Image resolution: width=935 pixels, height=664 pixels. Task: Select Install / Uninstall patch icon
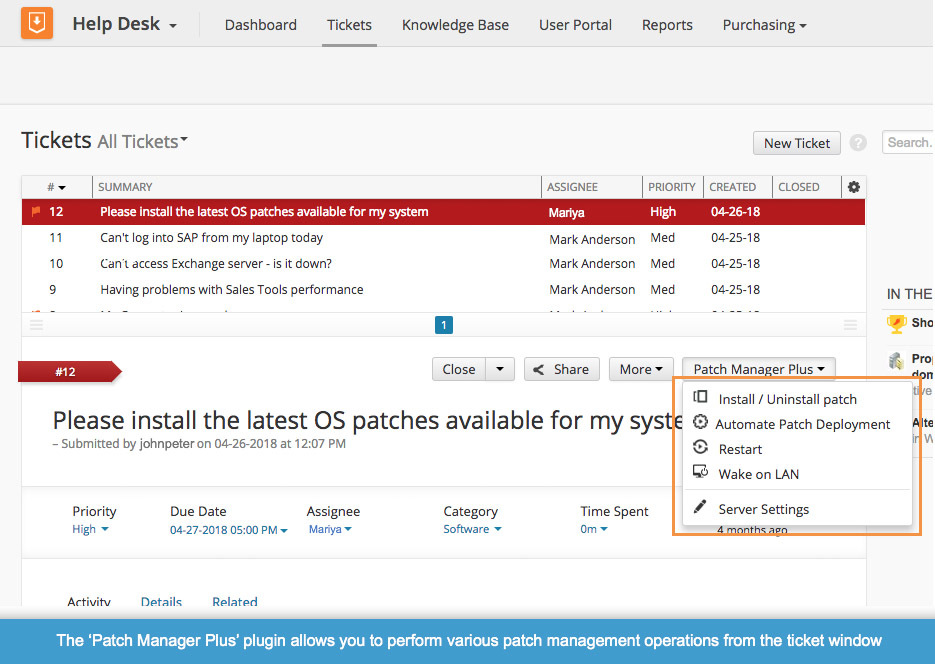click(x=700, y=399)
